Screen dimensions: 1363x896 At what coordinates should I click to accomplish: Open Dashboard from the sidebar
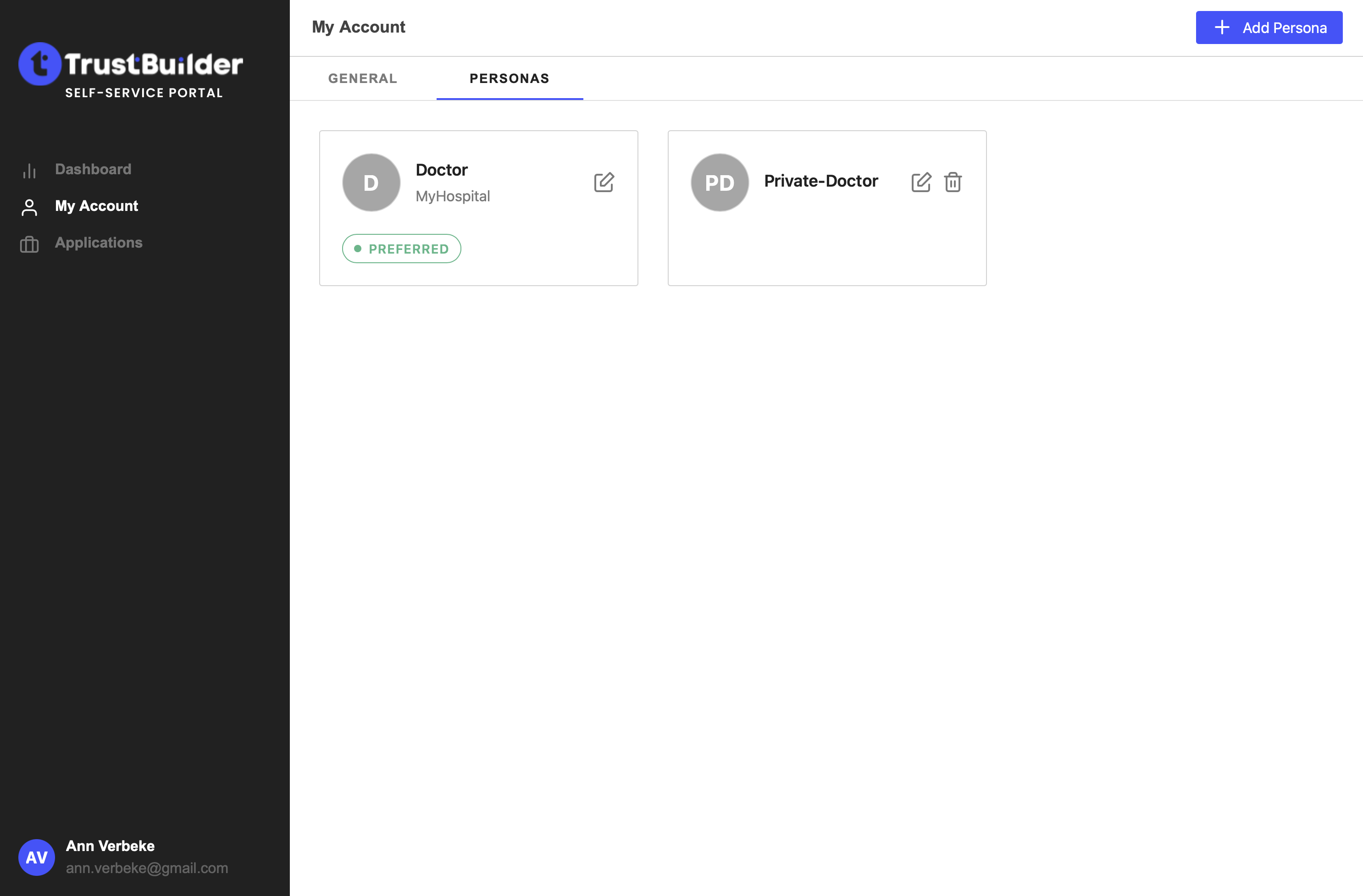[93, 169]
